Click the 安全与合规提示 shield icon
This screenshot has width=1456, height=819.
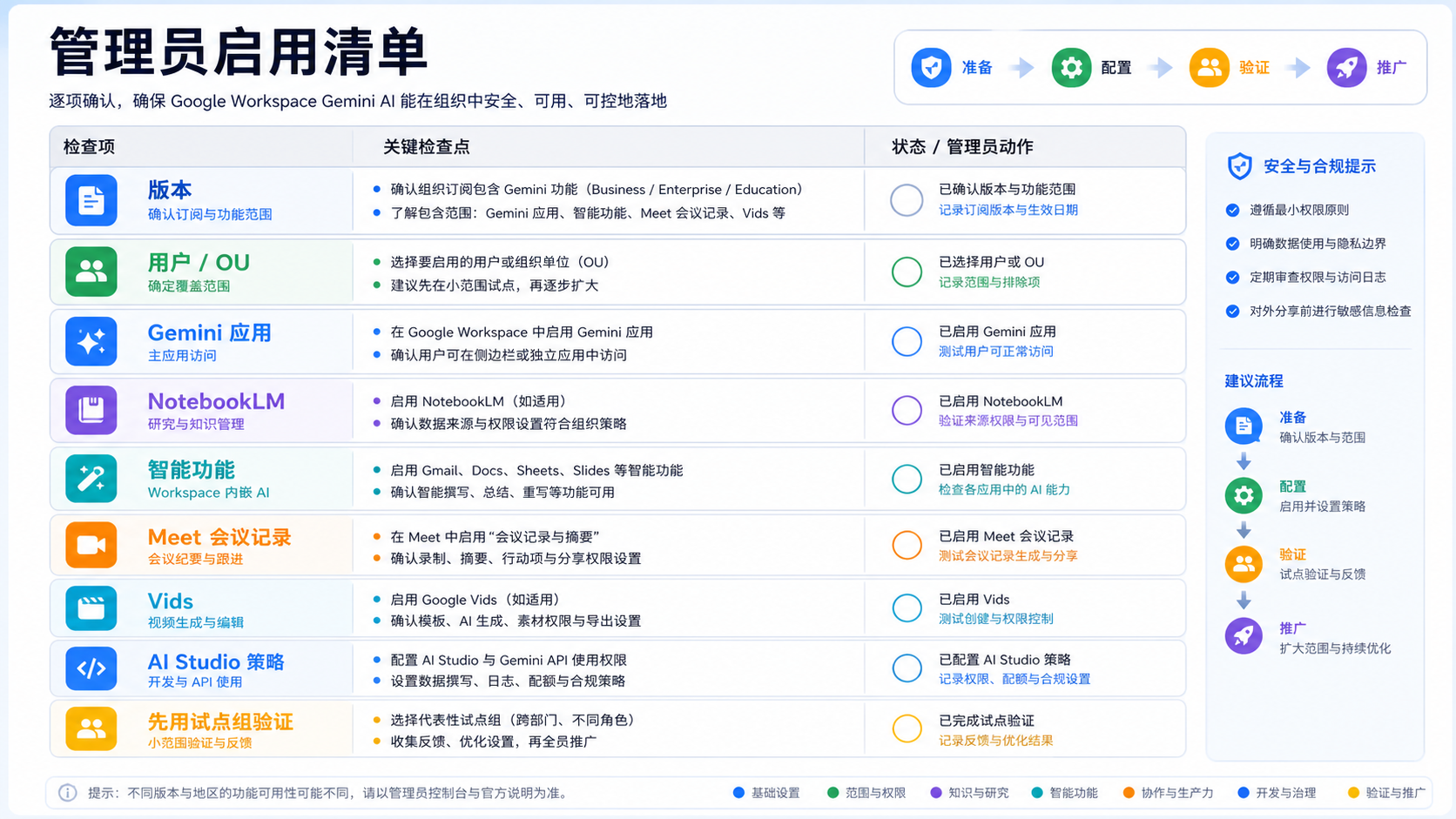1239,166
